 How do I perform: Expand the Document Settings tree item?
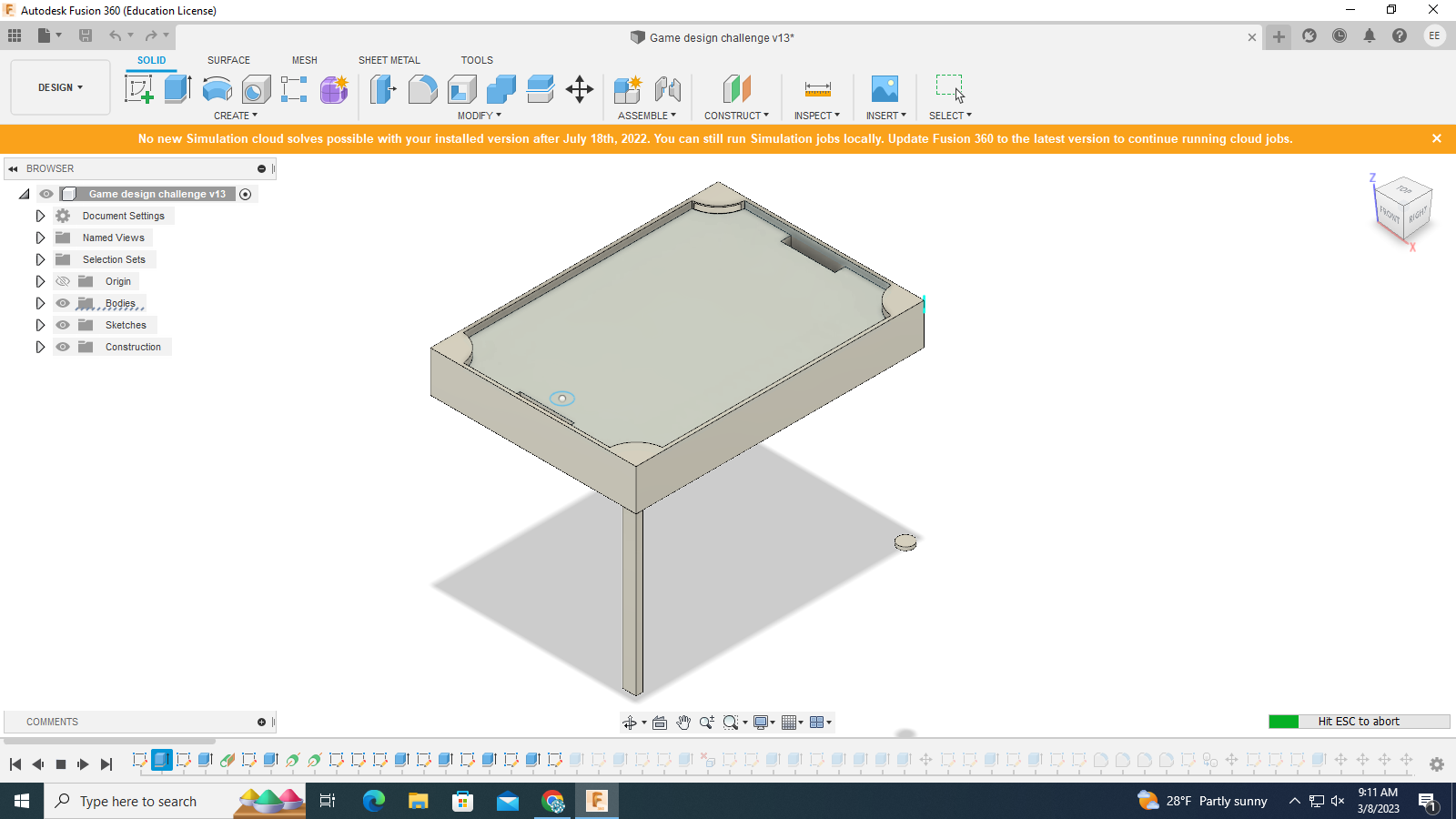coord(40,216)
